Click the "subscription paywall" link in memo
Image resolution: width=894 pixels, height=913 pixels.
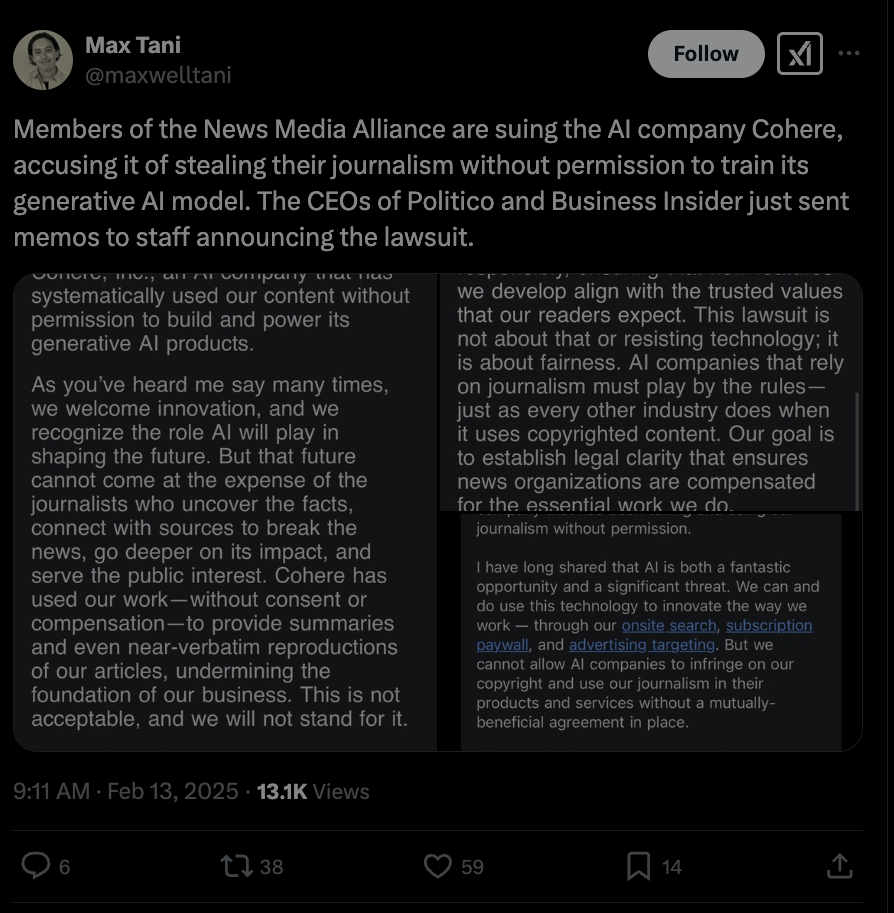768,626
